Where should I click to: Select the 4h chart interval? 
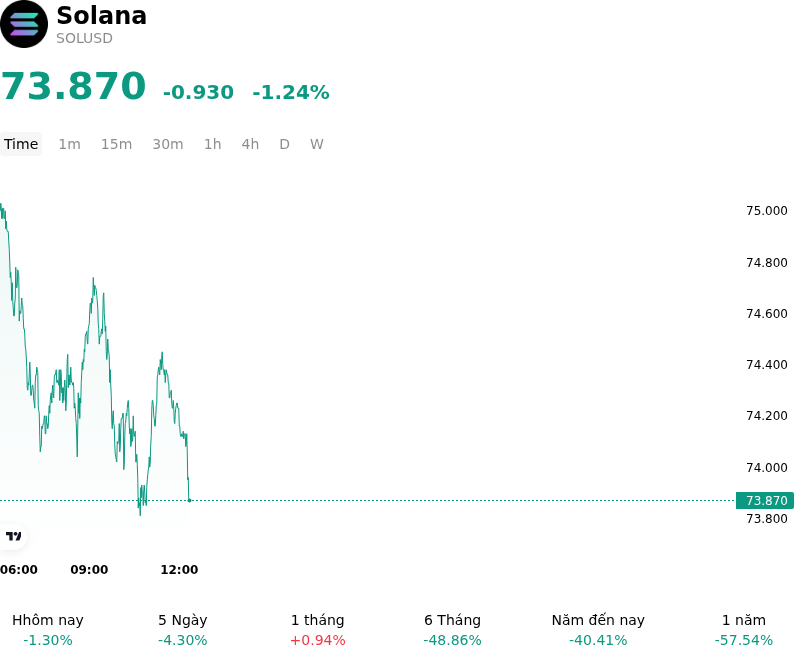(x=250, y=144)
